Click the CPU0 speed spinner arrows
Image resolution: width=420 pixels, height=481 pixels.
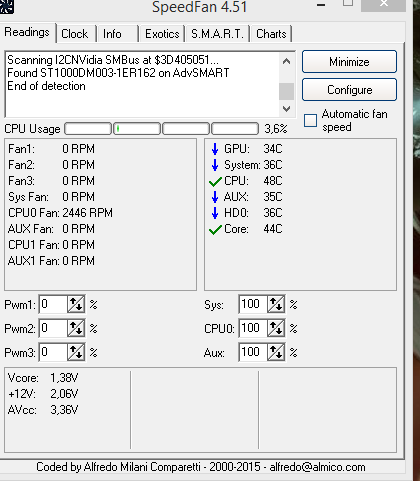pos(276,328)
